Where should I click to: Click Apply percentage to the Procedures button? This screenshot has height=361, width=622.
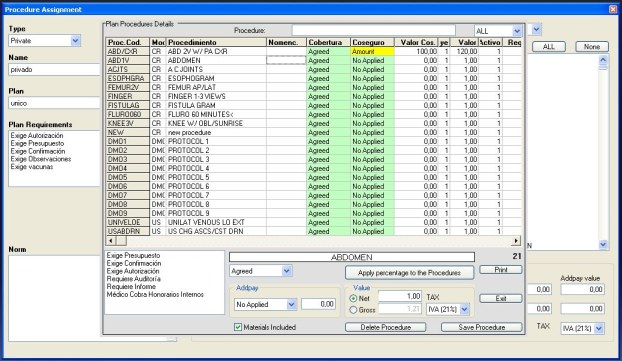click(409, 273)
